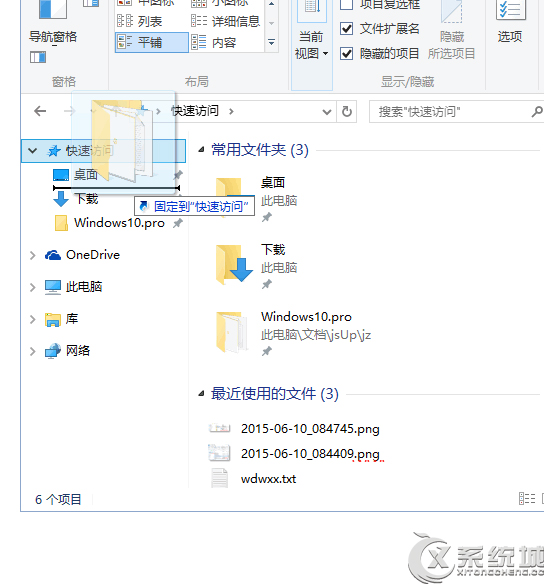Collapse the Recent files (最近使用的文件) group
544x584 pixels.
[x=201, y=393]
